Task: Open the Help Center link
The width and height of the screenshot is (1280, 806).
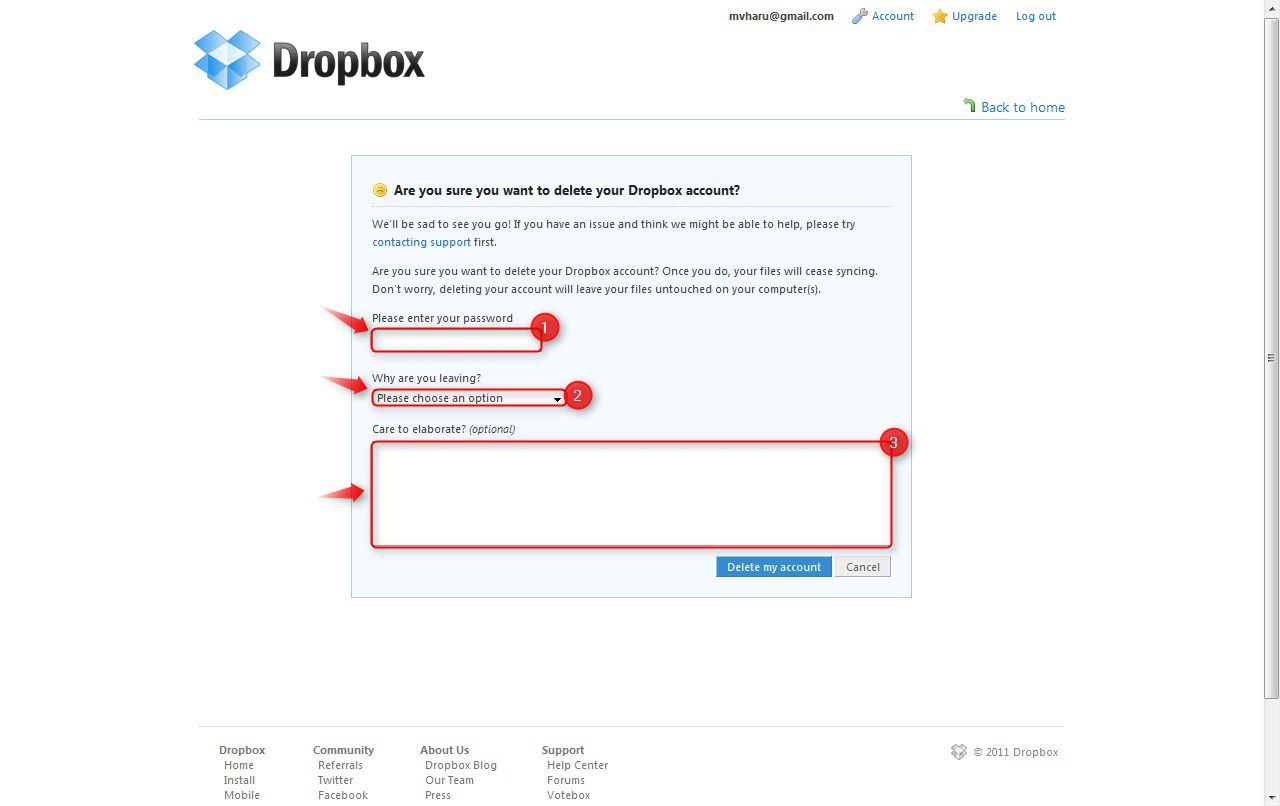Action: coord(577,765)
